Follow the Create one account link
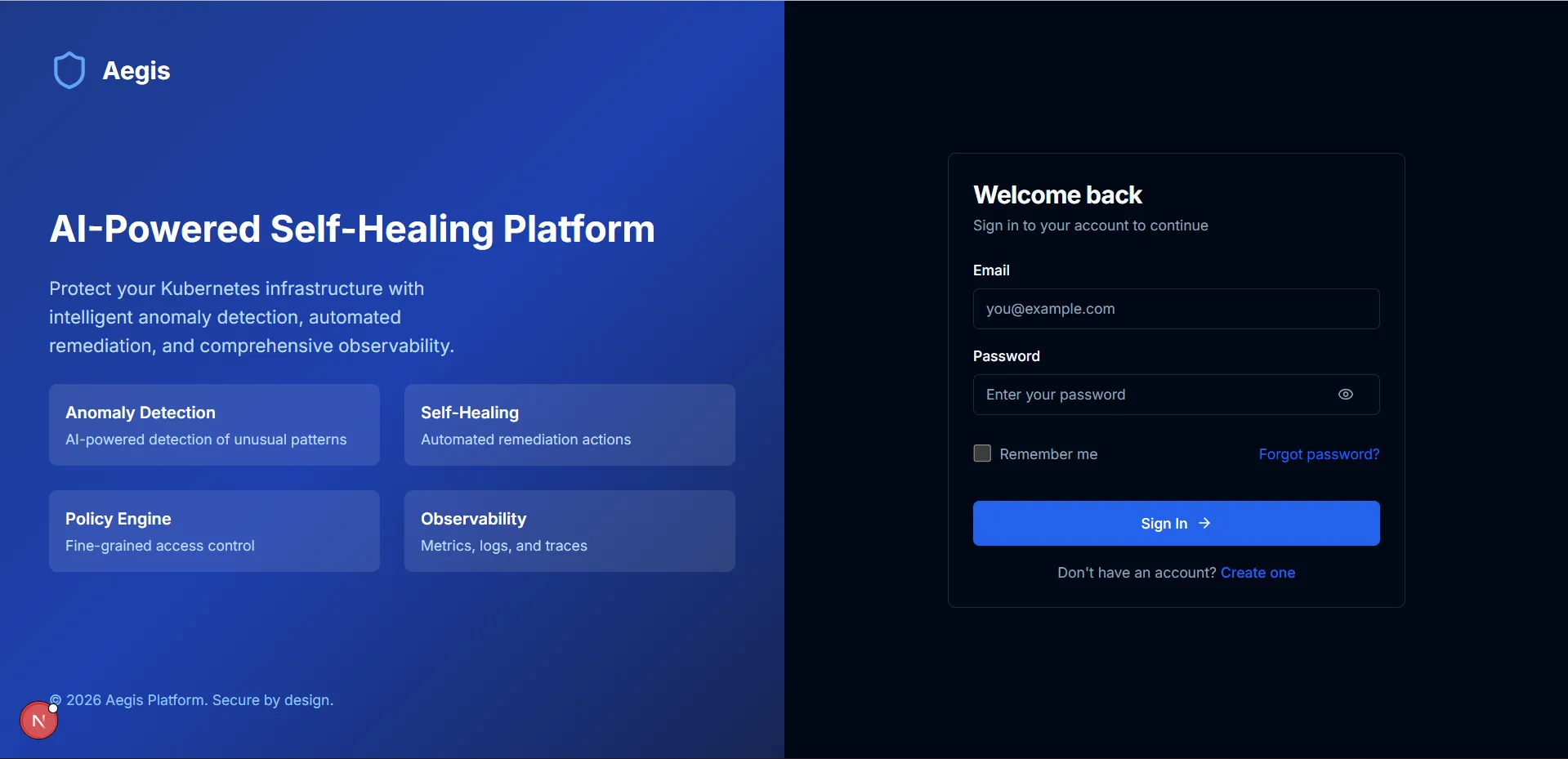This screenshot has height=759, width=1568. (x=1257, y=573)
